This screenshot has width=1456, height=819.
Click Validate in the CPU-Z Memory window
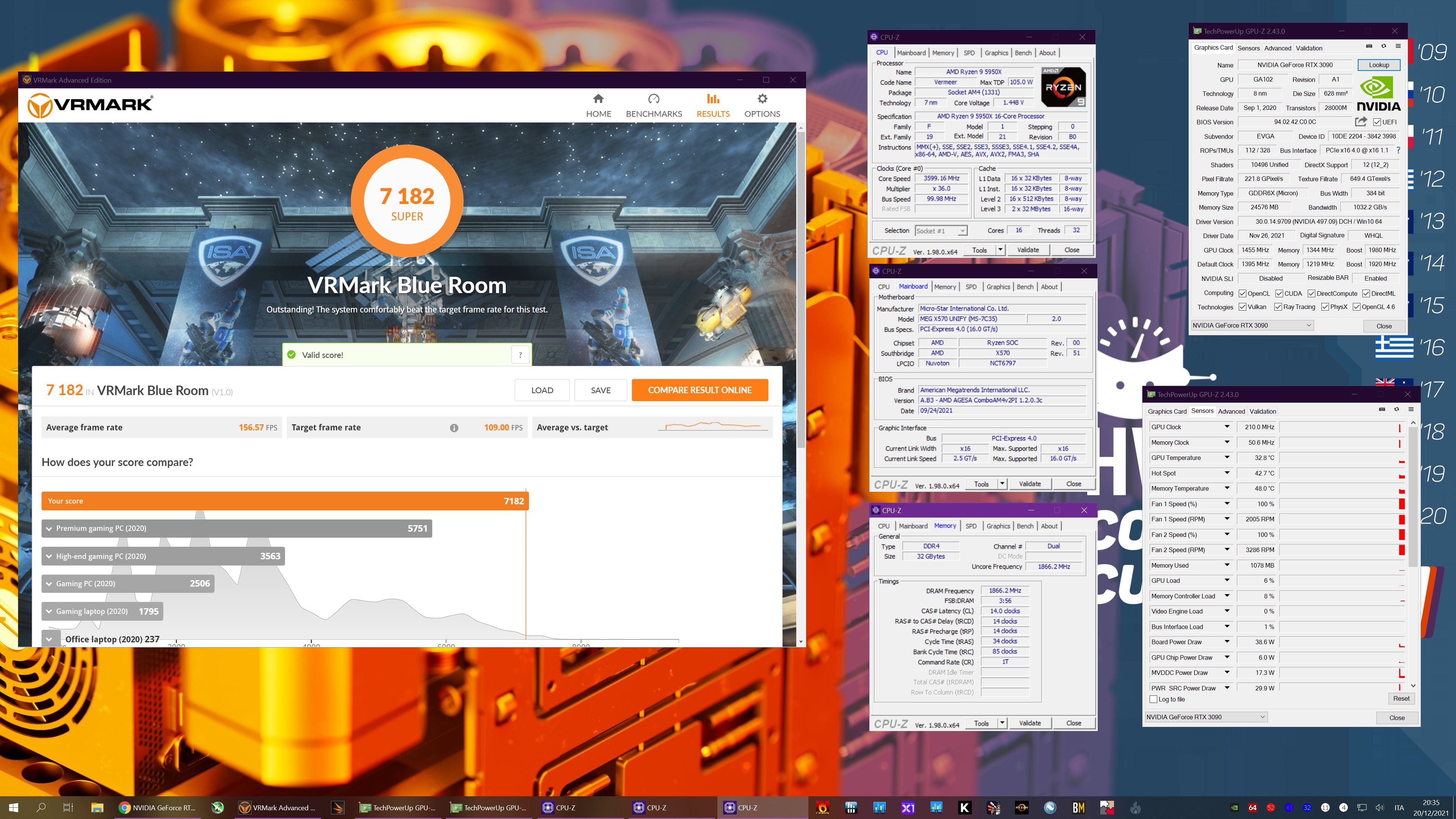[x=1029, y=723]
